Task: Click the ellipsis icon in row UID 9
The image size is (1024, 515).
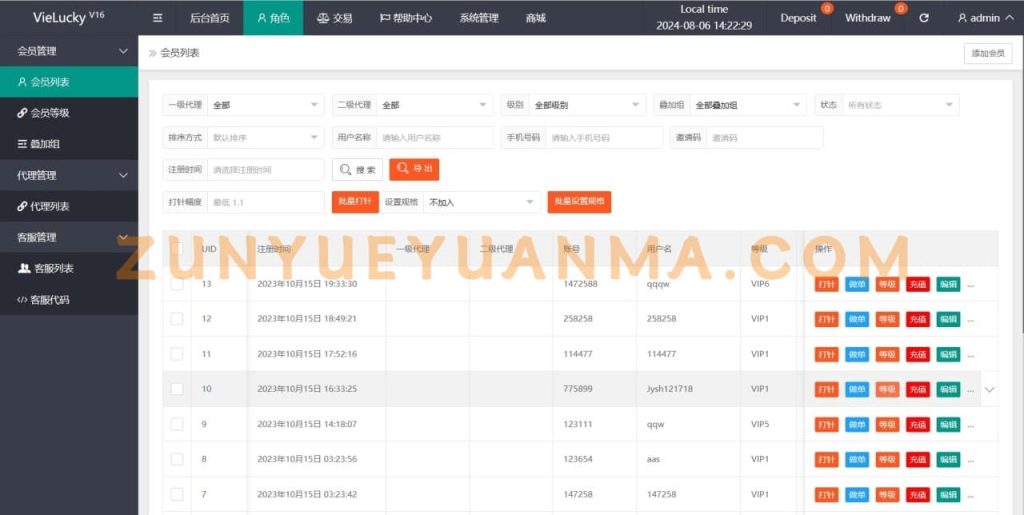Action: (970, 424)
